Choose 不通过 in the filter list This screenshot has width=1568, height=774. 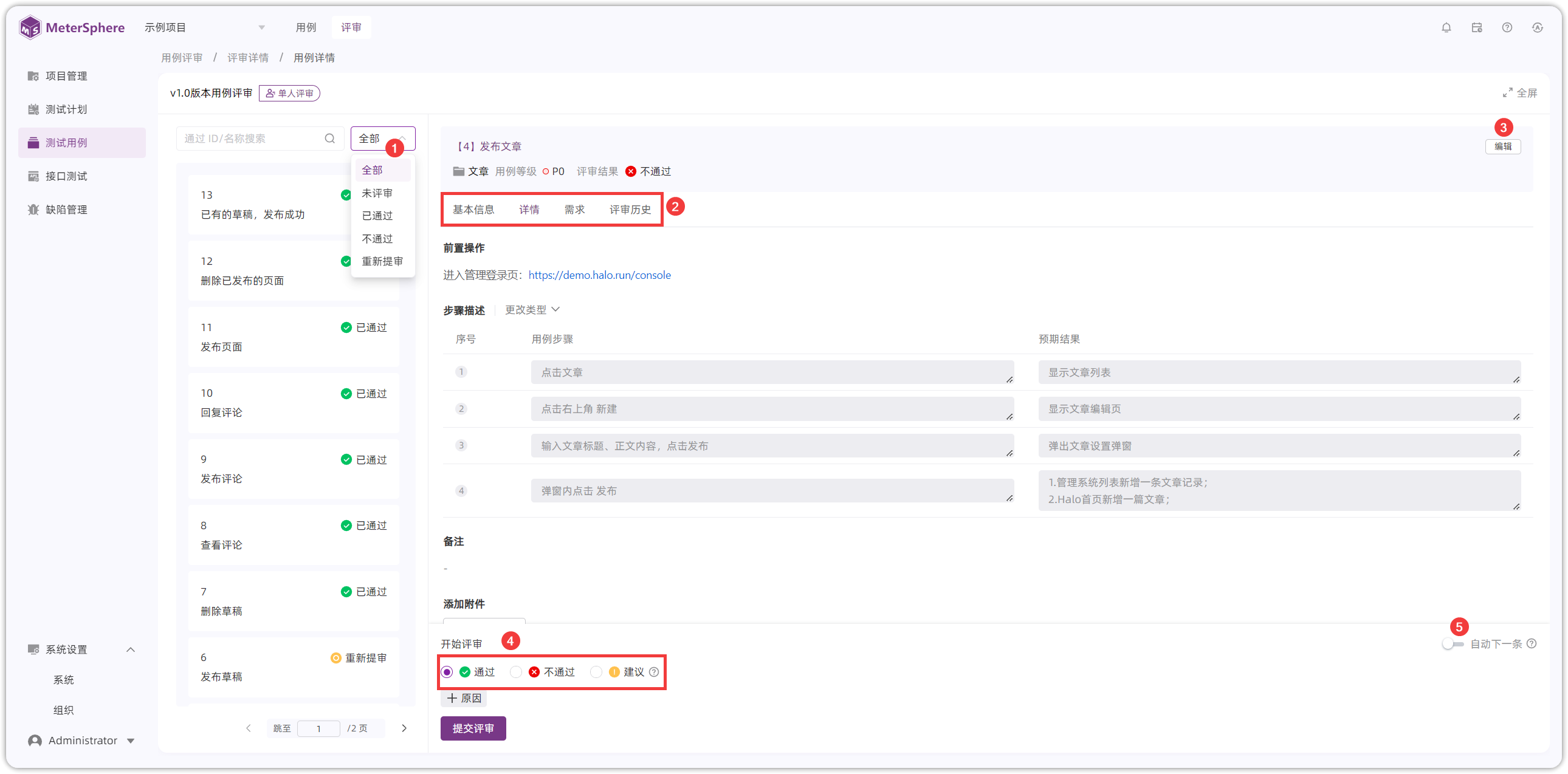coord(383,239)
